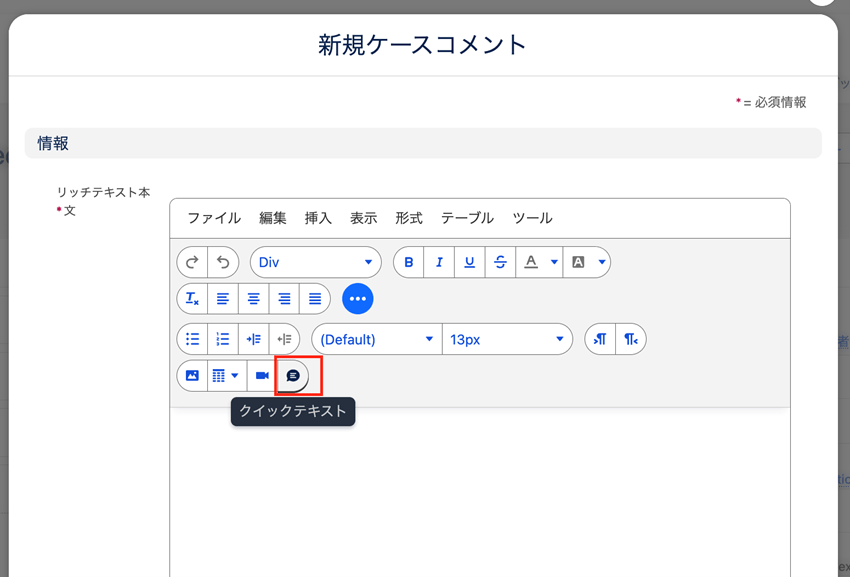Toggle strikethrough formatting
This screenshot has height=577, width=850.
500,262
